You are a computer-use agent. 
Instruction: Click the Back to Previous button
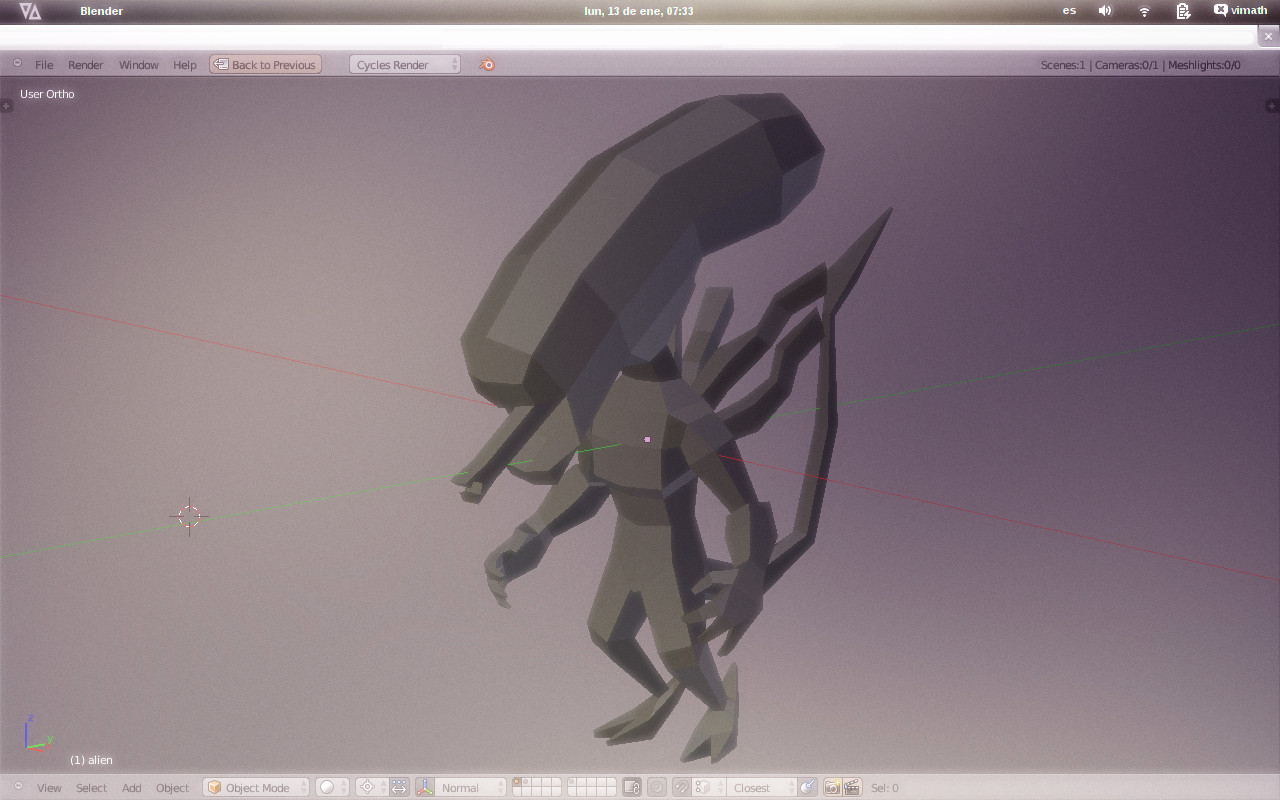265,65
